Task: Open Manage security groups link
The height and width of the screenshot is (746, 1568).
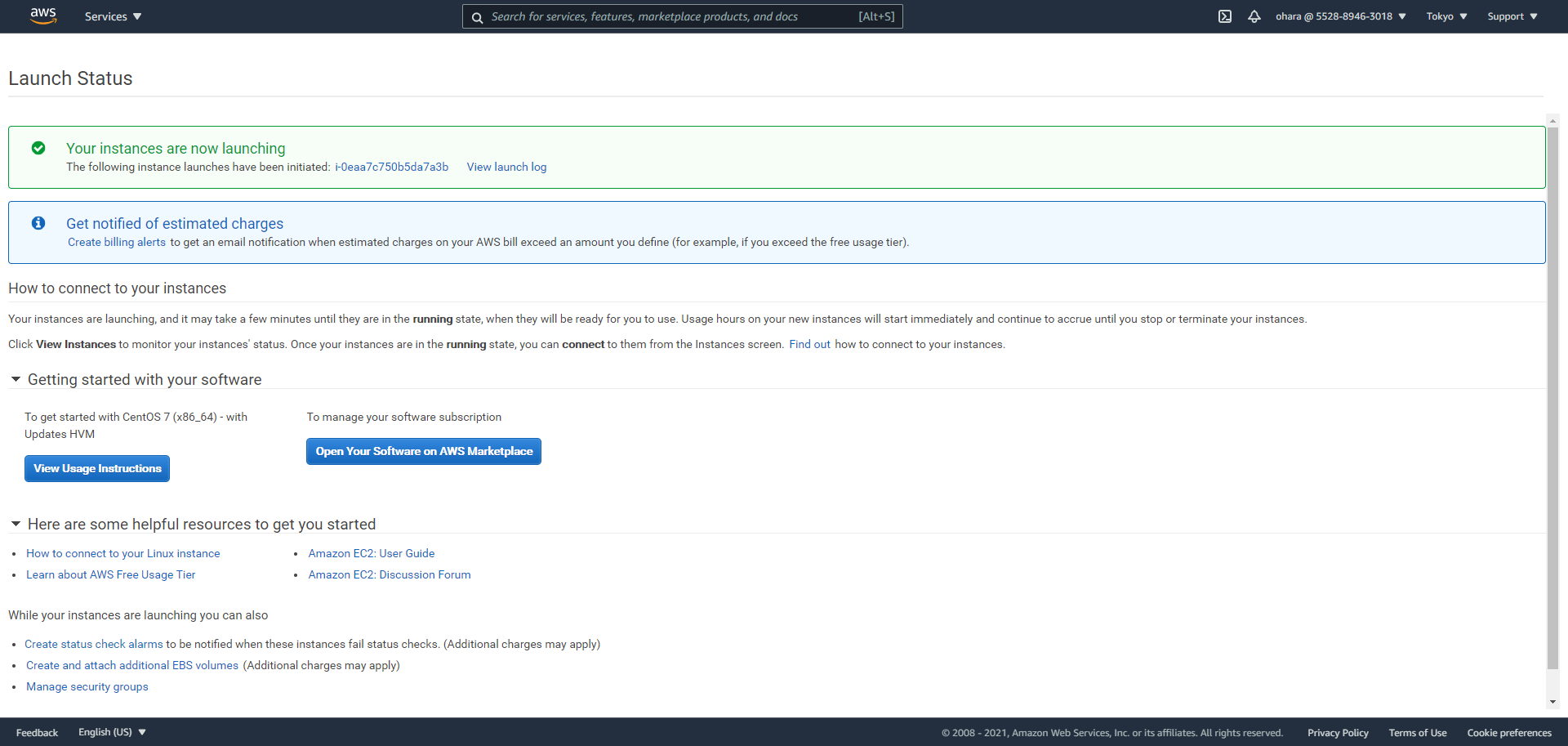Action: (87, 686)
